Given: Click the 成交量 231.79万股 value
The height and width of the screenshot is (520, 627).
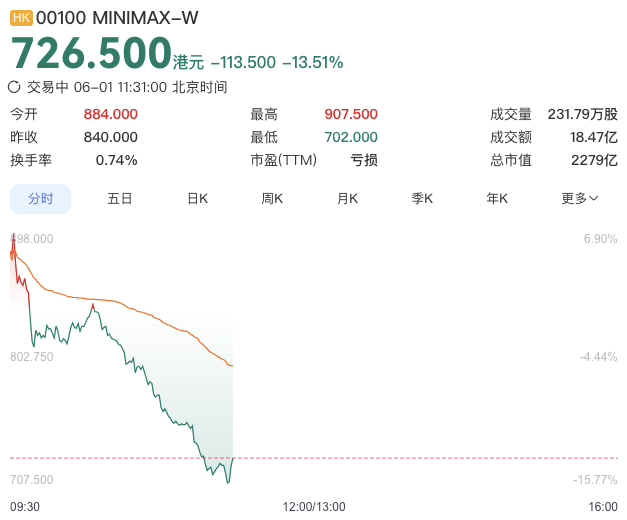Looking at the screenshot, I should point(583,114).
